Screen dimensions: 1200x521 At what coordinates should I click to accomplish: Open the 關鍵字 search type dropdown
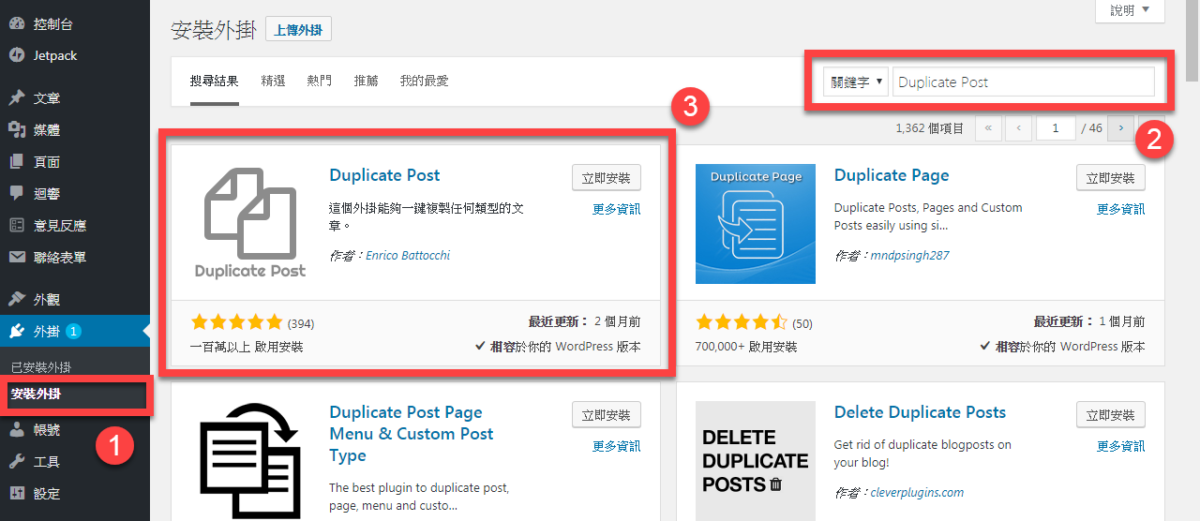pos(856,82)
